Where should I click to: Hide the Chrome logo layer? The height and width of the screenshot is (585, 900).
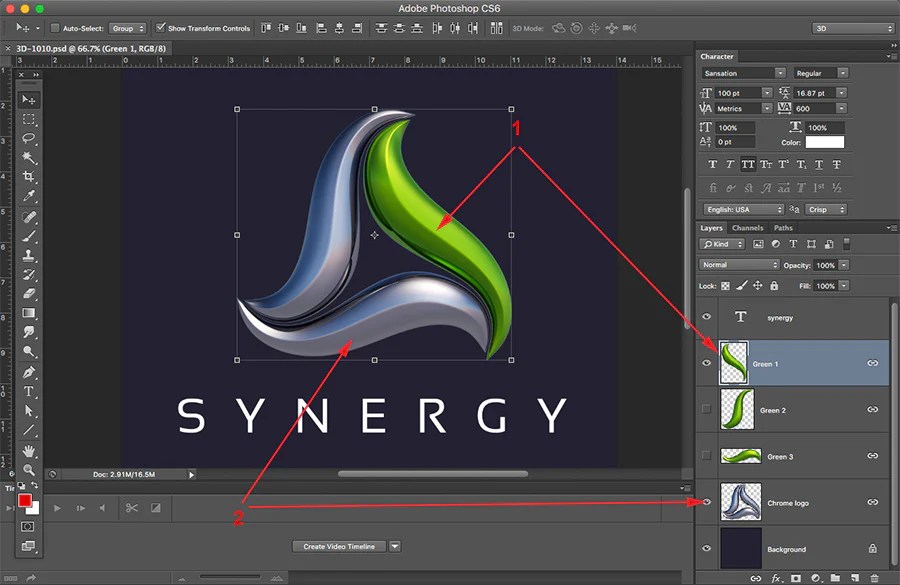point(707,503)
